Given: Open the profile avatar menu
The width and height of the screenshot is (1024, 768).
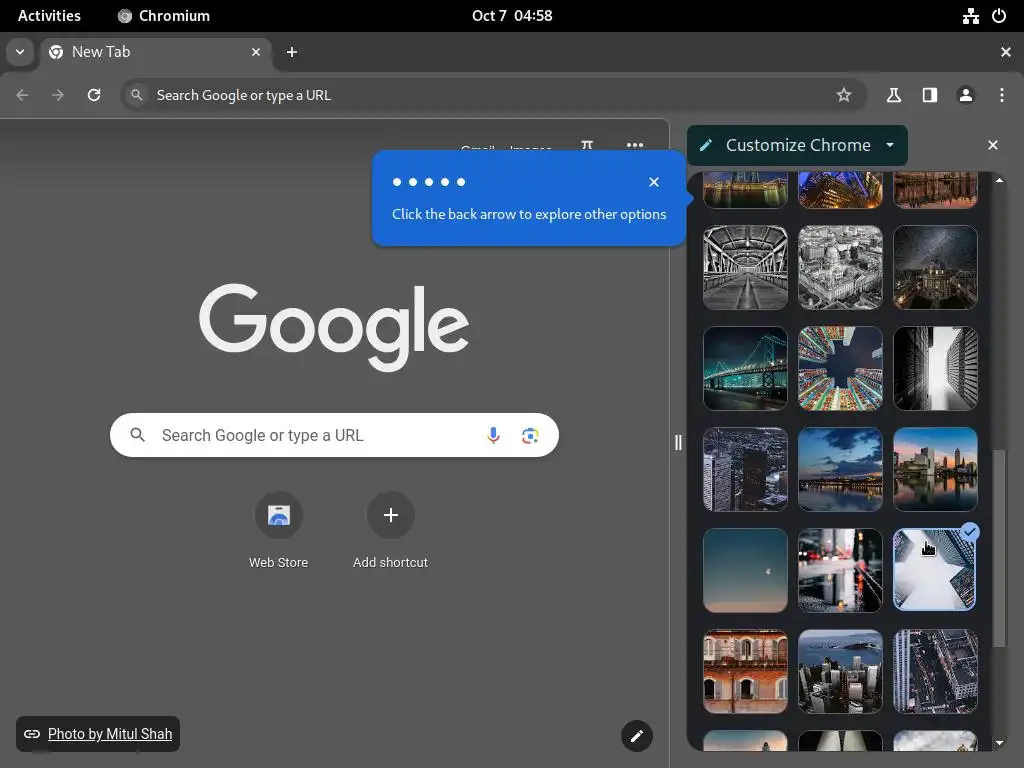Looking at the screenshot, I should pos(966,95).
